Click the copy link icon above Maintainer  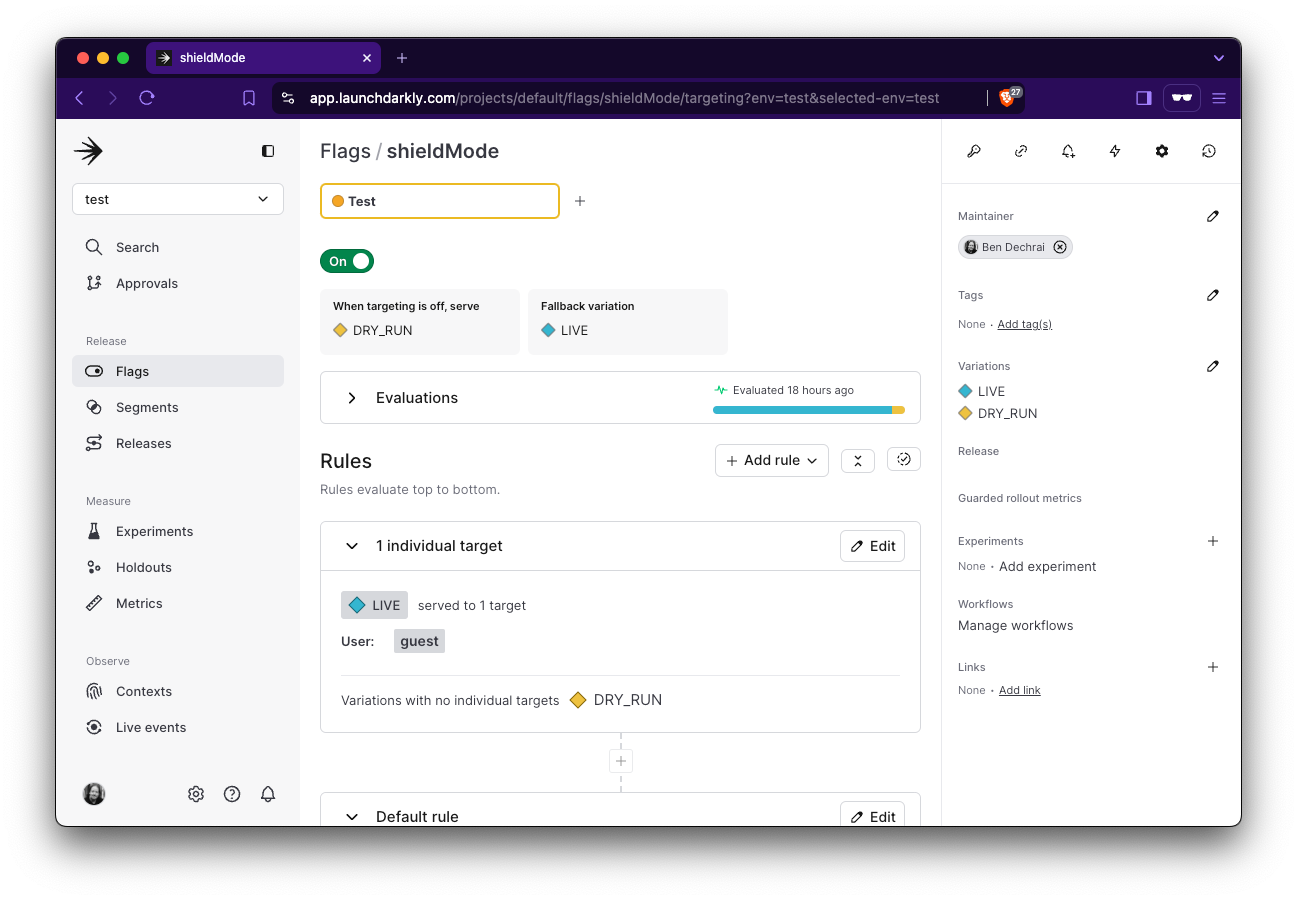(x=1021, y=151)
